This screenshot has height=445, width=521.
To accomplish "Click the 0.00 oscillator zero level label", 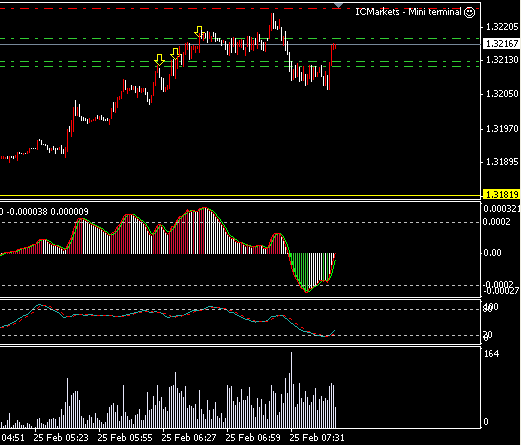I will [492, 253].
